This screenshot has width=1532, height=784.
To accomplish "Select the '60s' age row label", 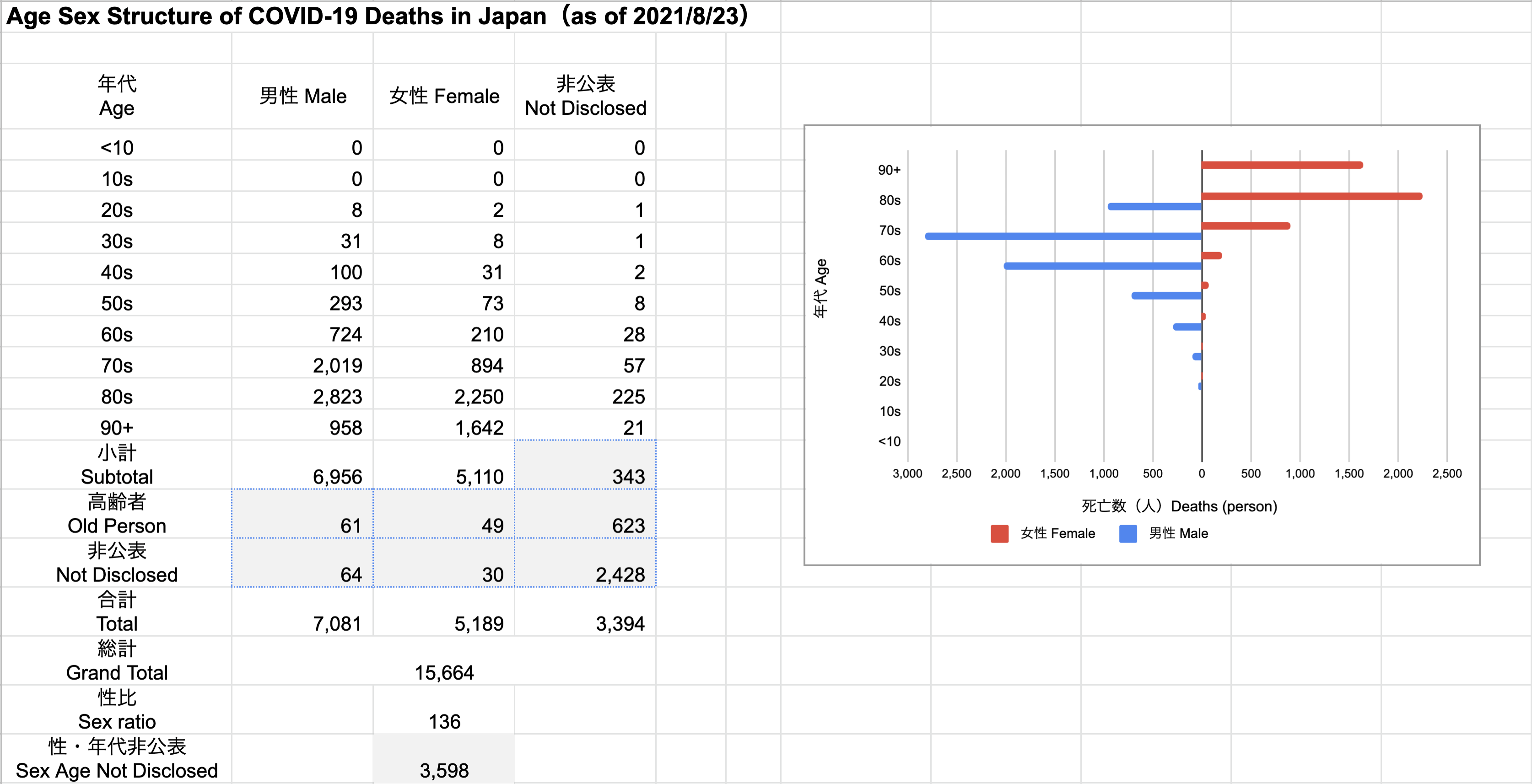I will coord(117,334).
